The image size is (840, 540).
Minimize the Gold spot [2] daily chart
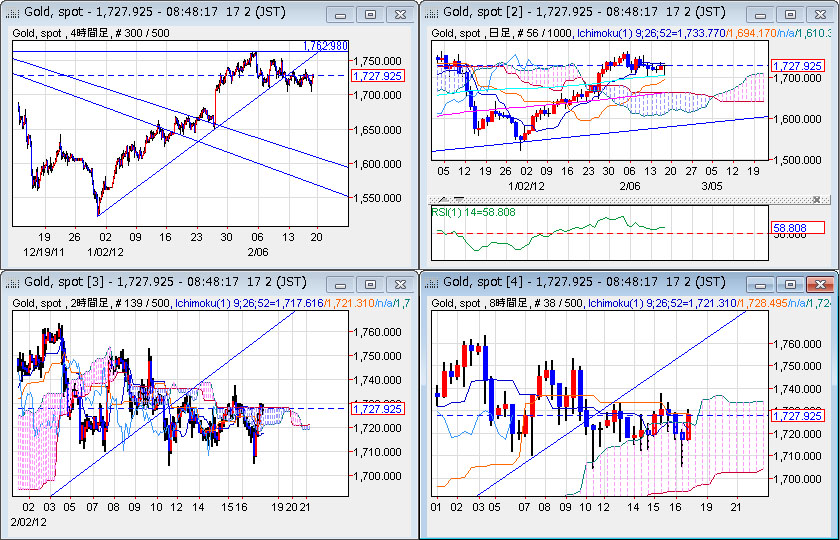click(762, 14)
